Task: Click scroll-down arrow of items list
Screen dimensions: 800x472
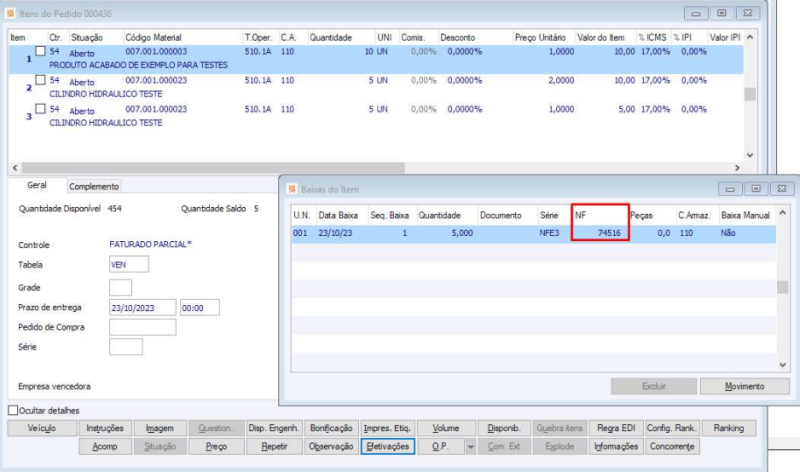Action: click(x=750, y=155)
